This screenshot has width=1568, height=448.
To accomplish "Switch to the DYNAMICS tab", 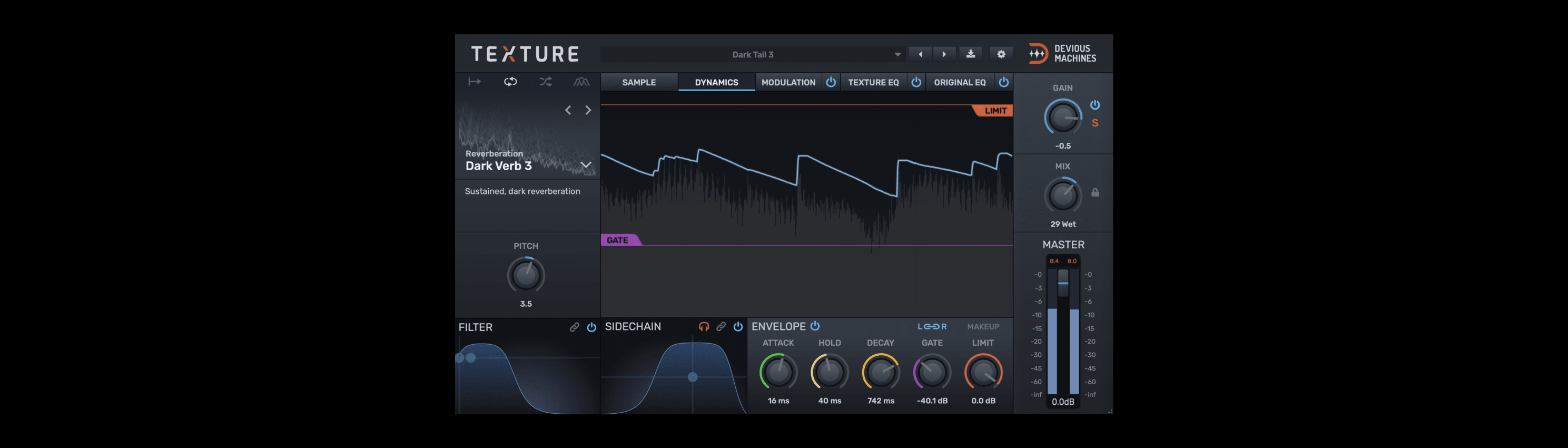I will coord(716,82).
